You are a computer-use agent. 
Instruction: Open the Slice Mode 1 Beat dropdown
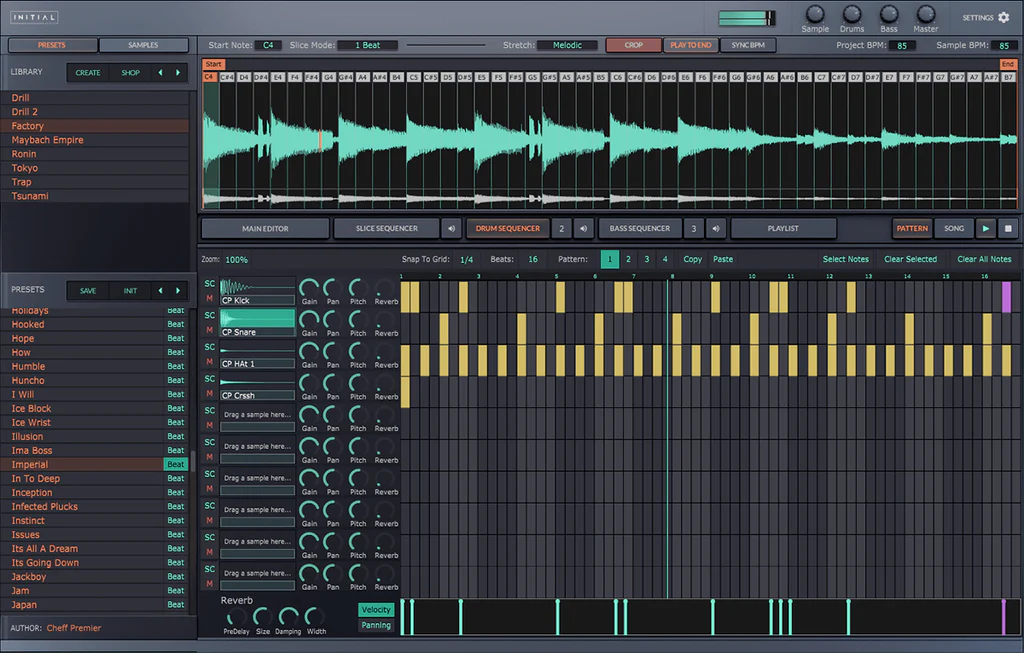368,45
